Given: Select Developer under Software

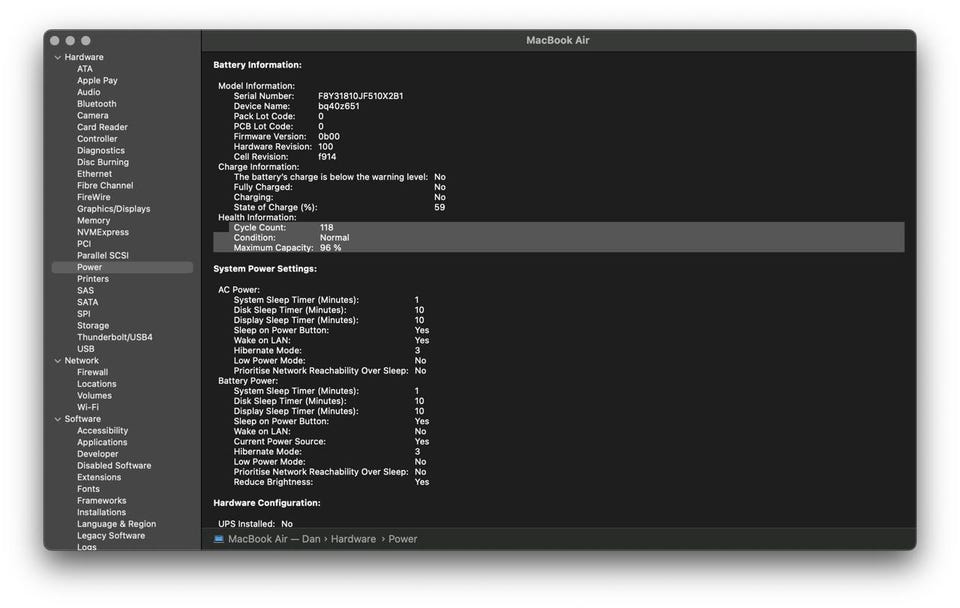Looking at the screenshot, I should (x=98, y=454).
